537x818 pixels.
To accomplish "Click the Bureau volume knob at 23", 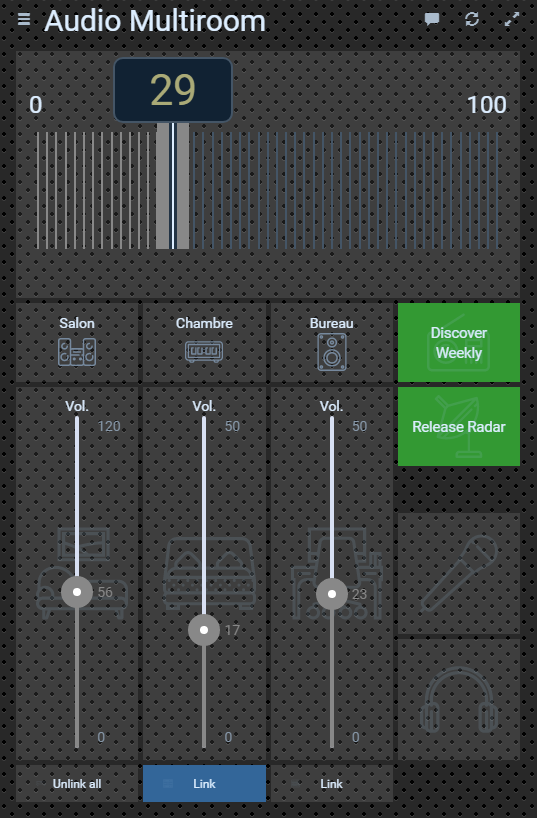I will point(332,594).
